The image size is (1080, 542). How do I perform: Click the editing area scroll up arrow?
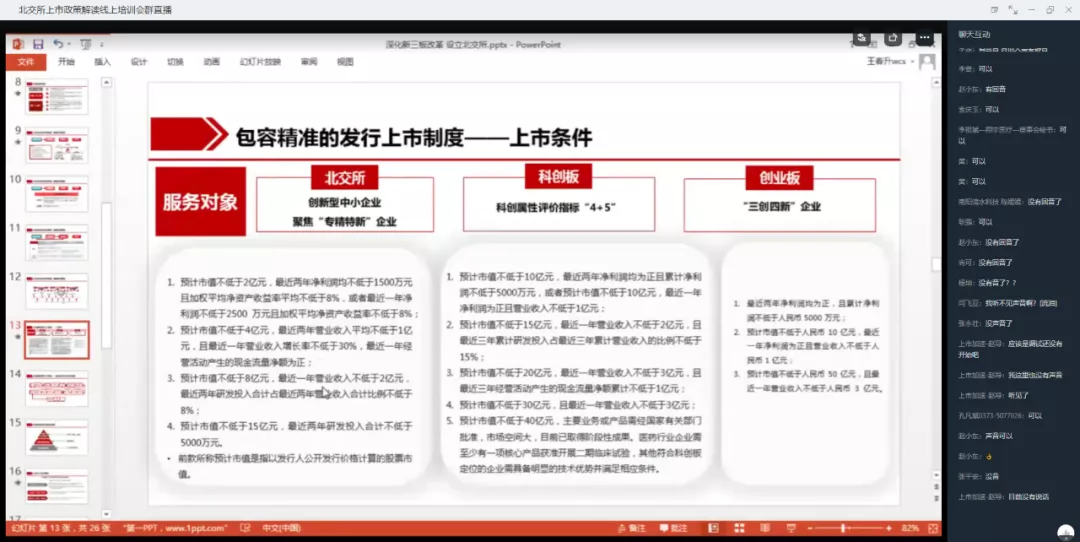(x=936, y=83)
